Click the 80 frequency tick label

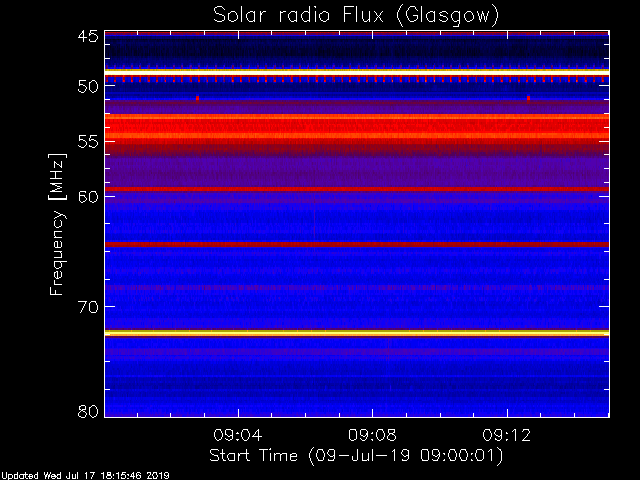pyautogui.click(x=88, y=411)
